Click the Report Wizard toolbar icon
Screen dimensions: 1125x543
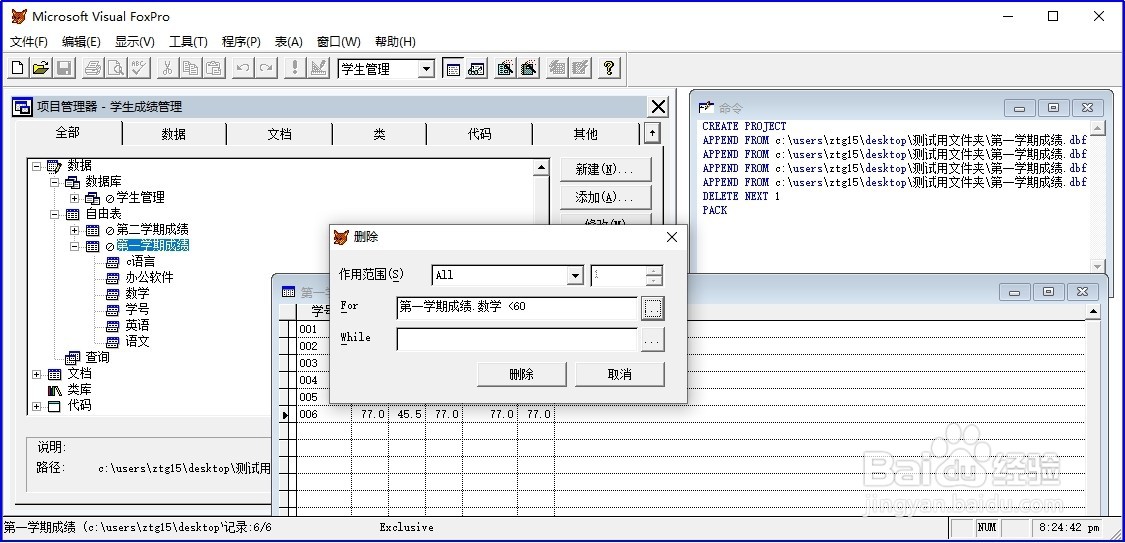[529, 68]
